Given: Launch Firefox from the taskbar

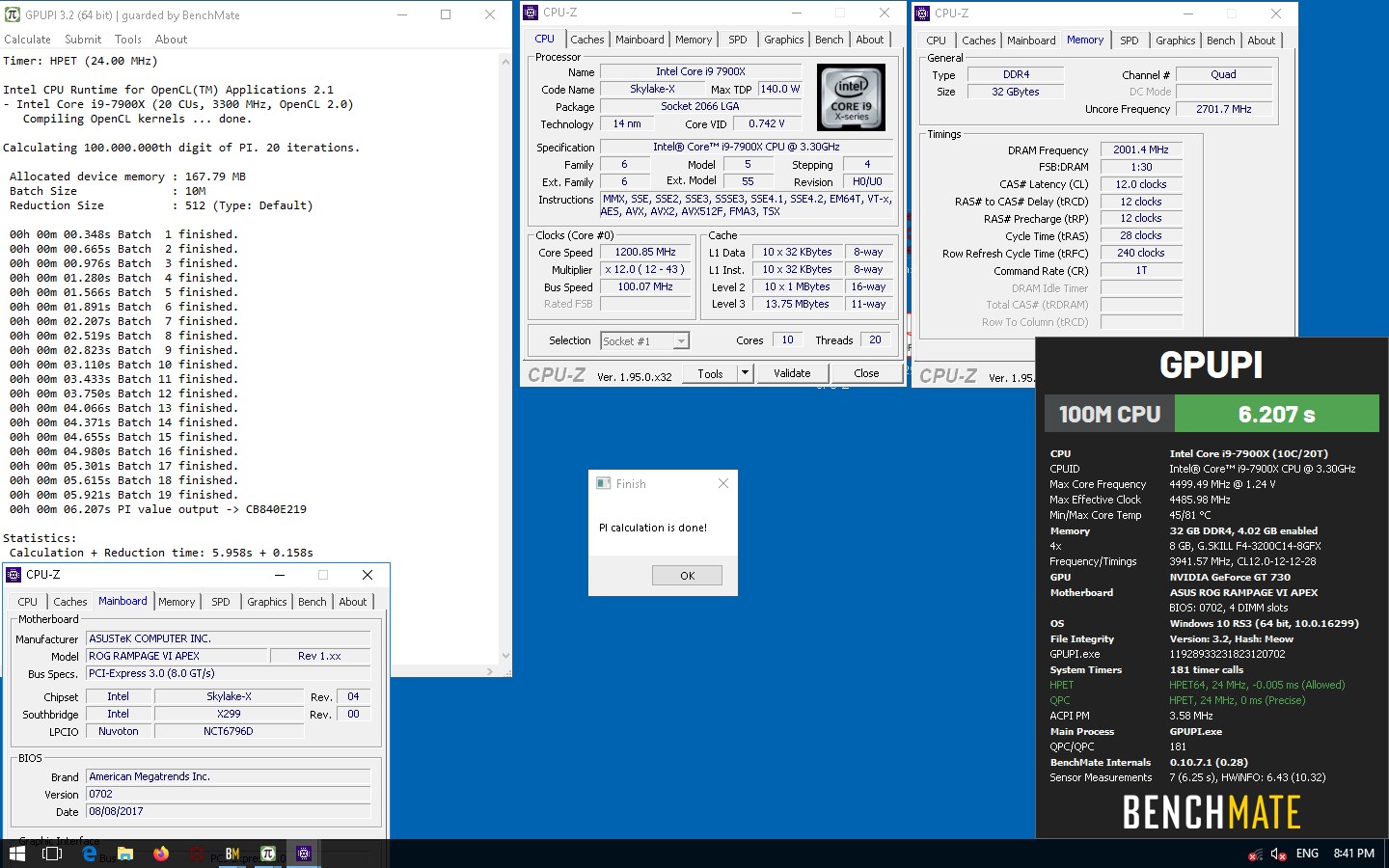Looking at the screenshot, I should coord(161,854).
